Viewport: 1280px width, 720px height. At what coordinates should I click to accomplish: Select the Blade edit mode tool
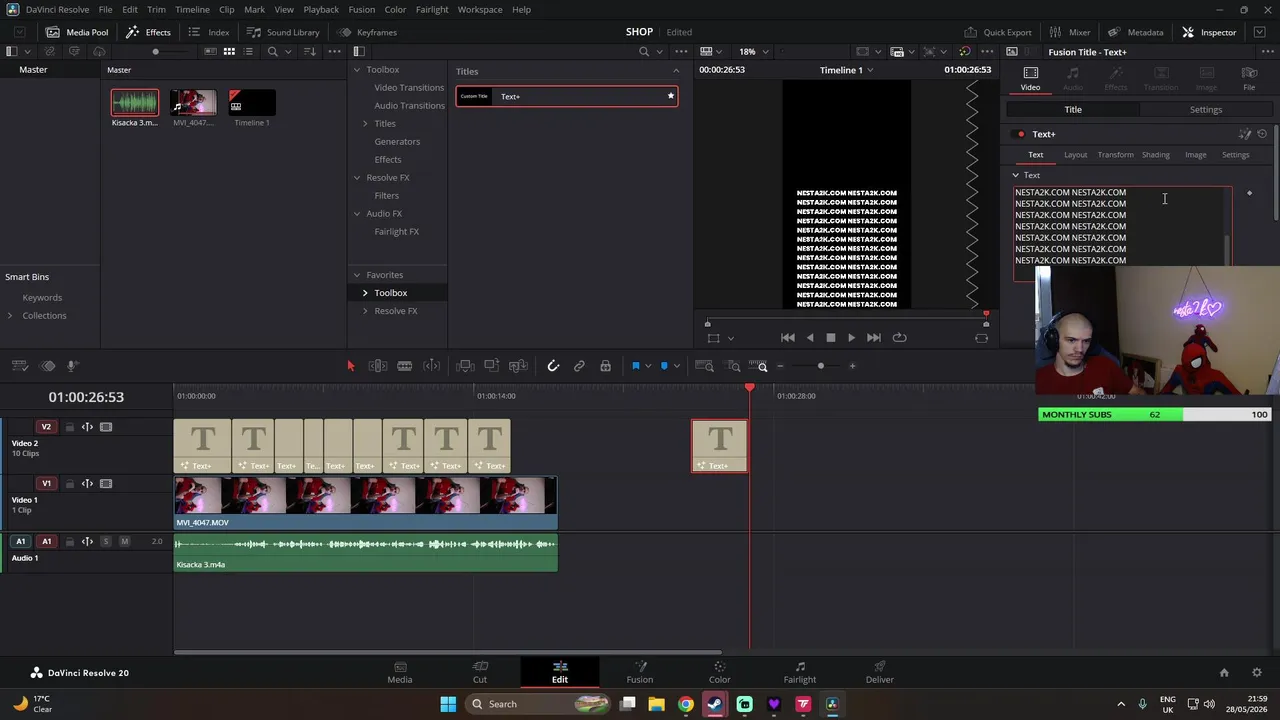(x=404, y=366)
